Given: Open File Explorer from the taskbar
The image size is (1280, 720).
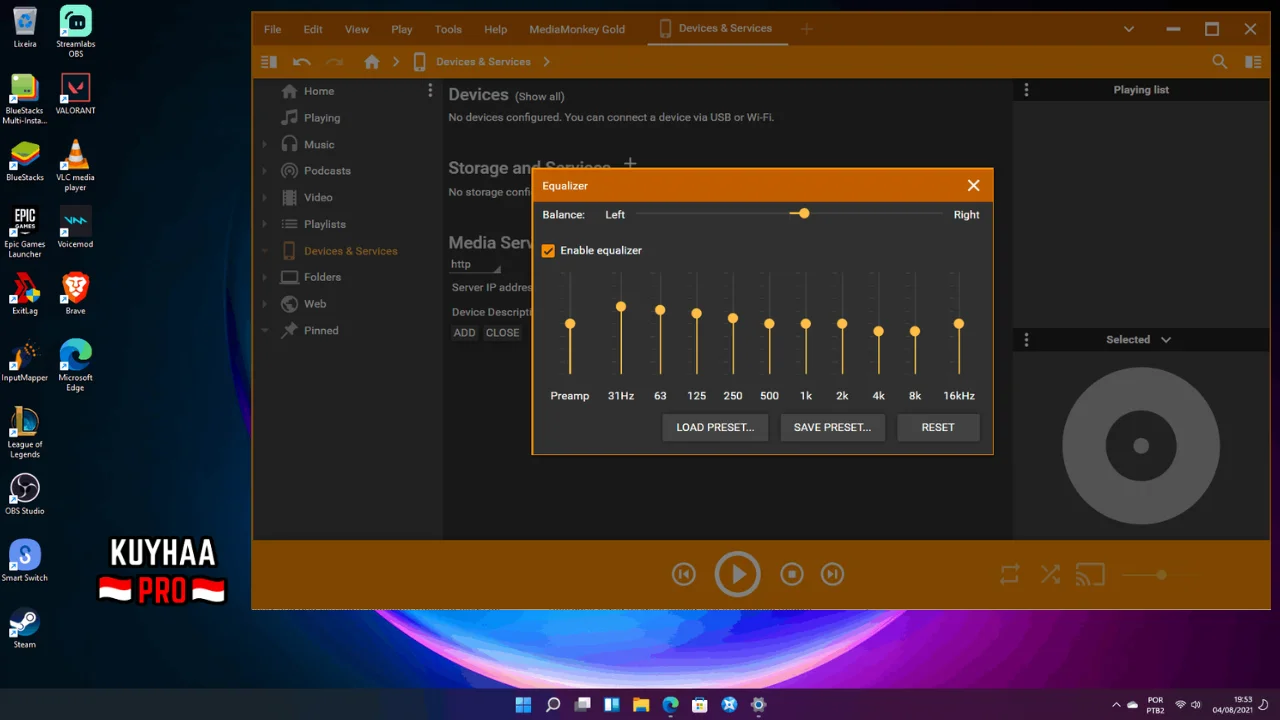Looking at the screenshot, I should 641,705.
